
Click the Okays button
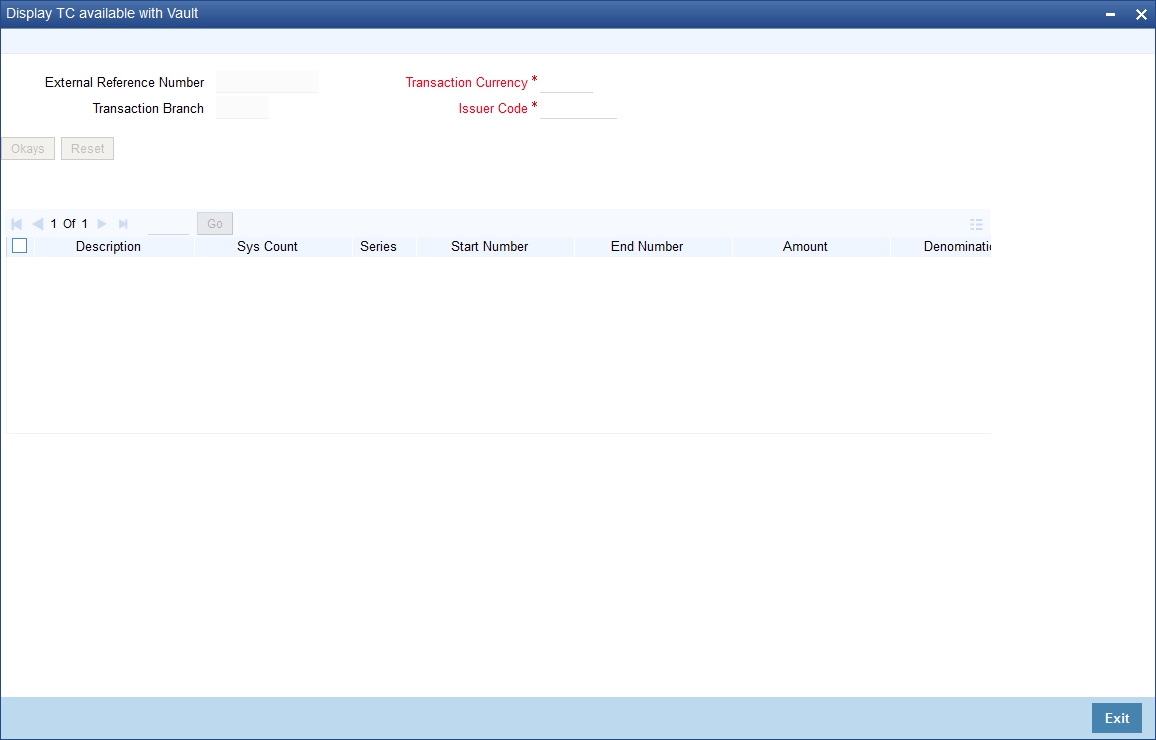[28, 149]
